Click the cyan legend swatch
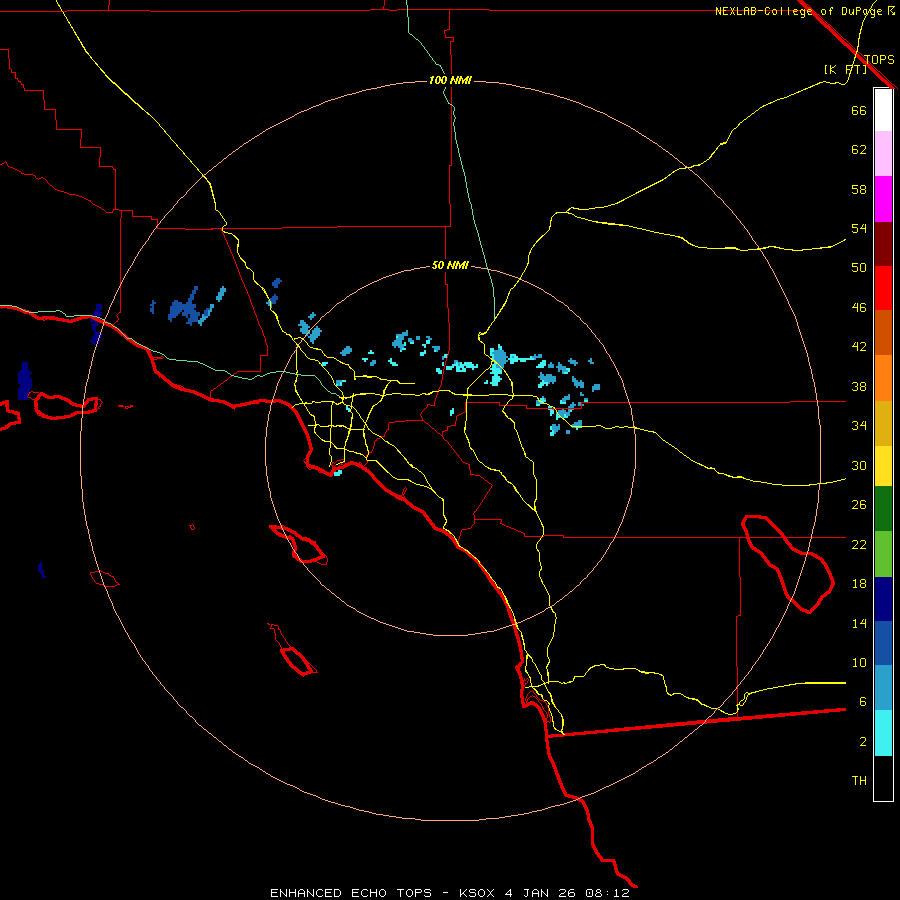 883,734
